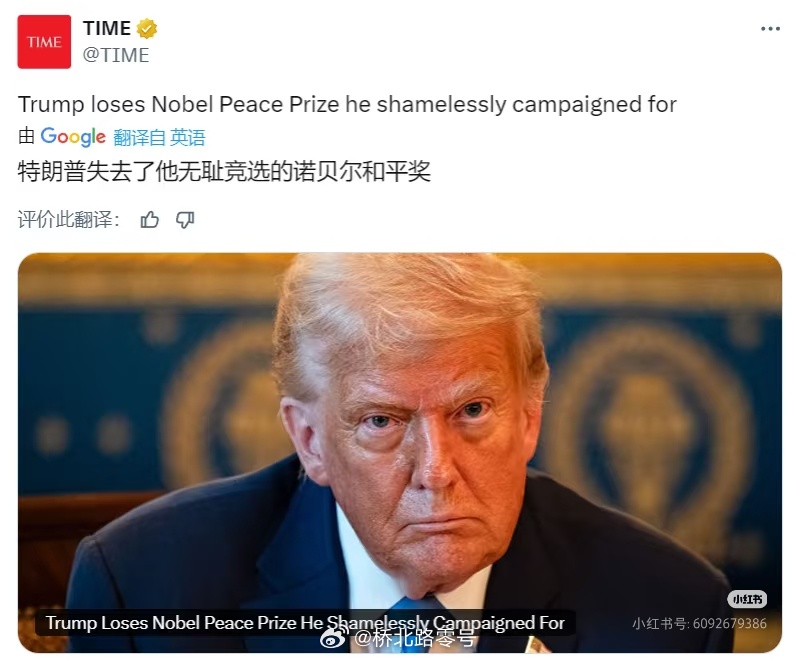Click the @TIME account handle
Viewport: 800px width, 658px height.
pyautogui.click(x=116, y=55)
